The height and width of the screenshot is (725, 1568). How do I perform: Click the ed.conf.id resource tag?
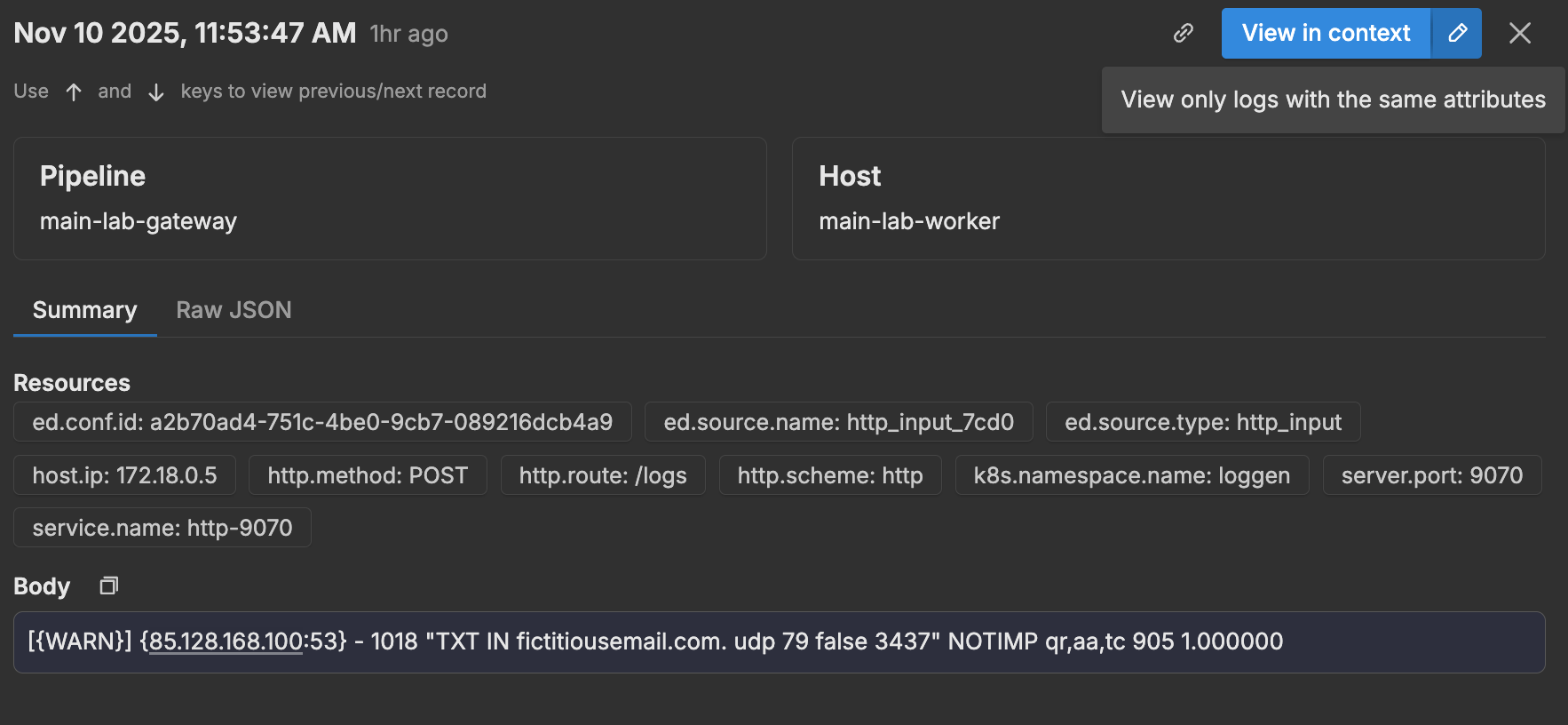(322, 422)
